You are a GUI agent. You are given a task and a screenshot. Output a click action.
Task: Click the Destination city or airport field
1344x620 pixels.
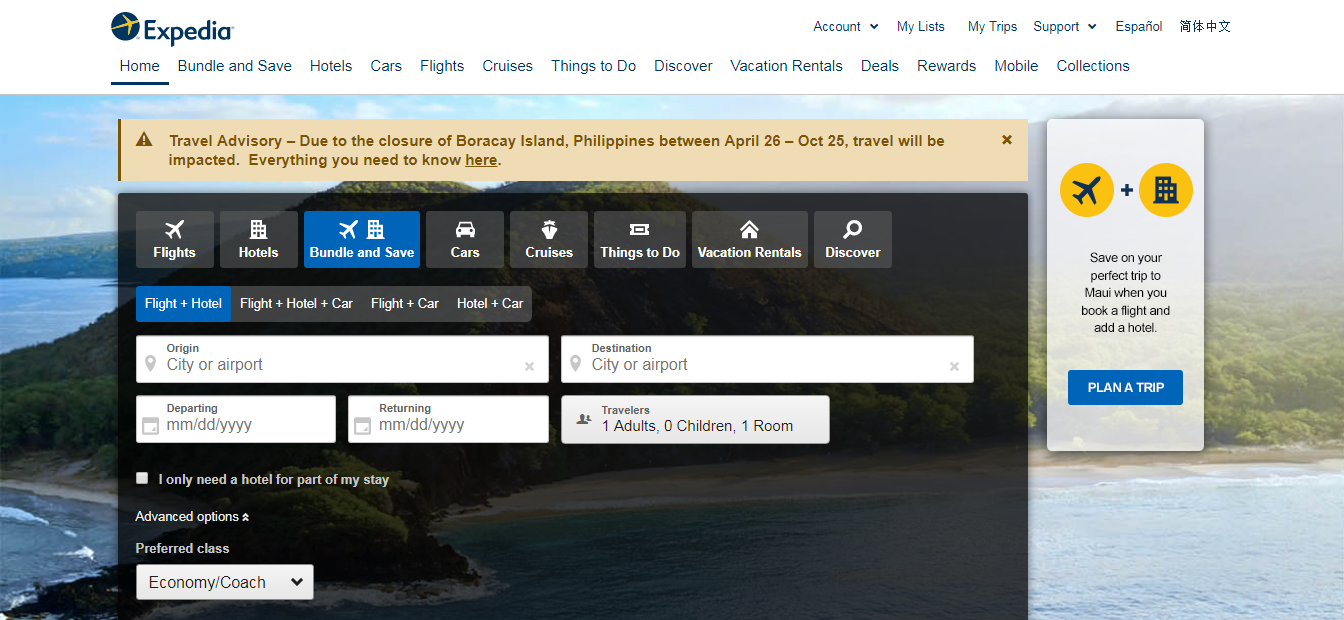767,359
